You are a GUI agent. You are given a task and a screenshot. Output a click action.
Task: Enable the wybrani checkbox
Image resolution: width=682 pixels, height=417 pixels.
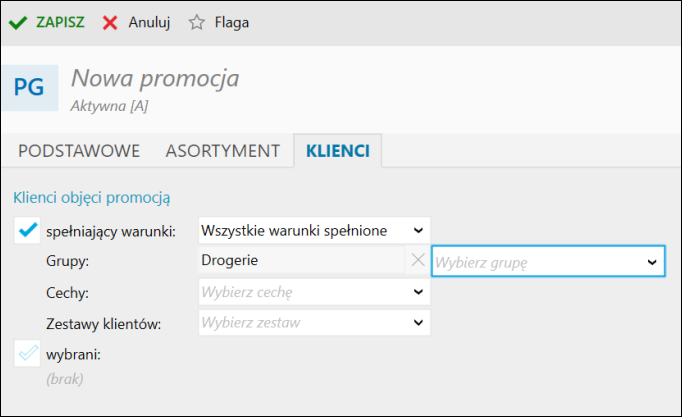click(27, 353)
